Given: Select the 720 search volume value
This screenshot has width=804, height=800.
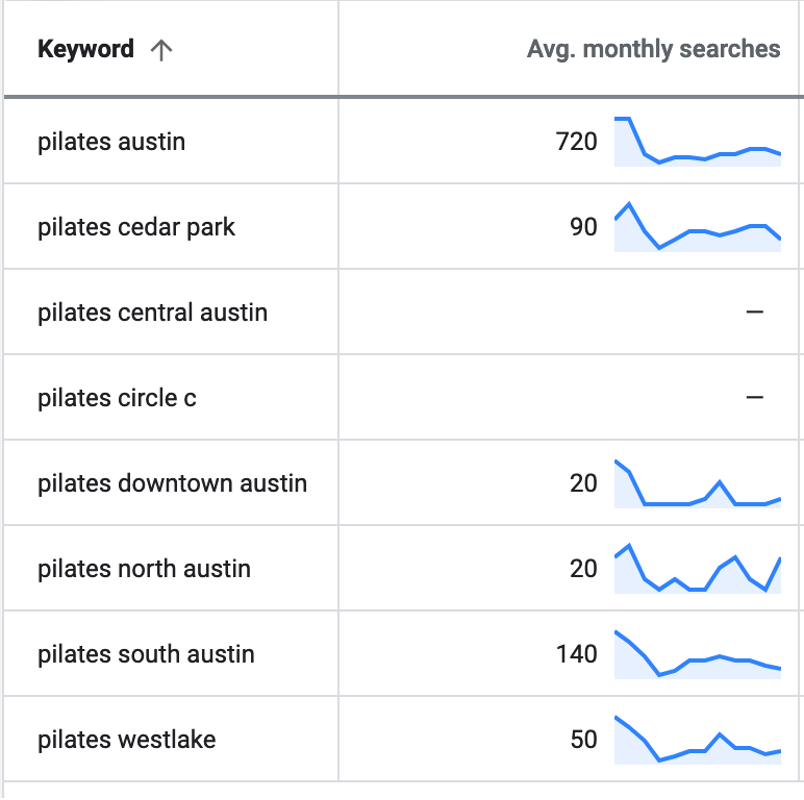Looking at the screenshot, I should [x=581, y=142].
